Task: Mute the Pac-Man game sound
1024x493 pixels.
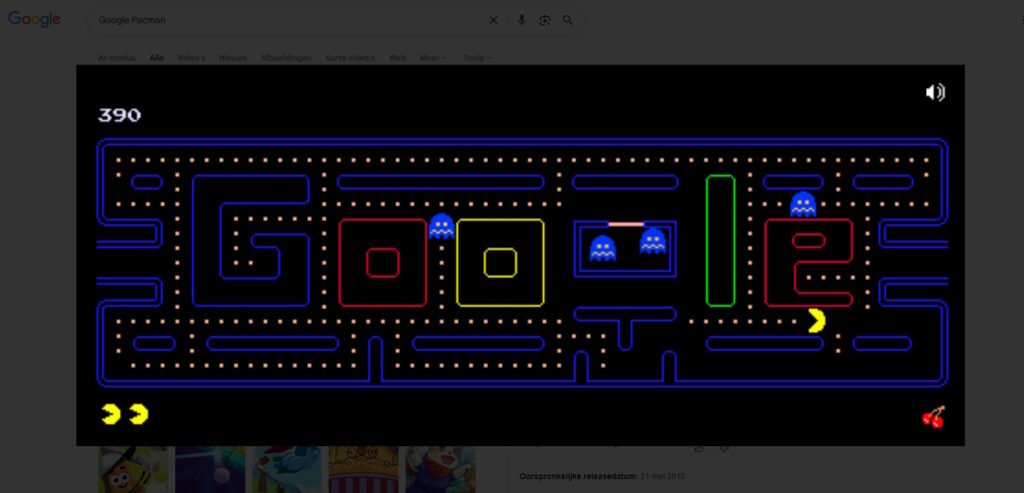Action: (x=935, y=92)
